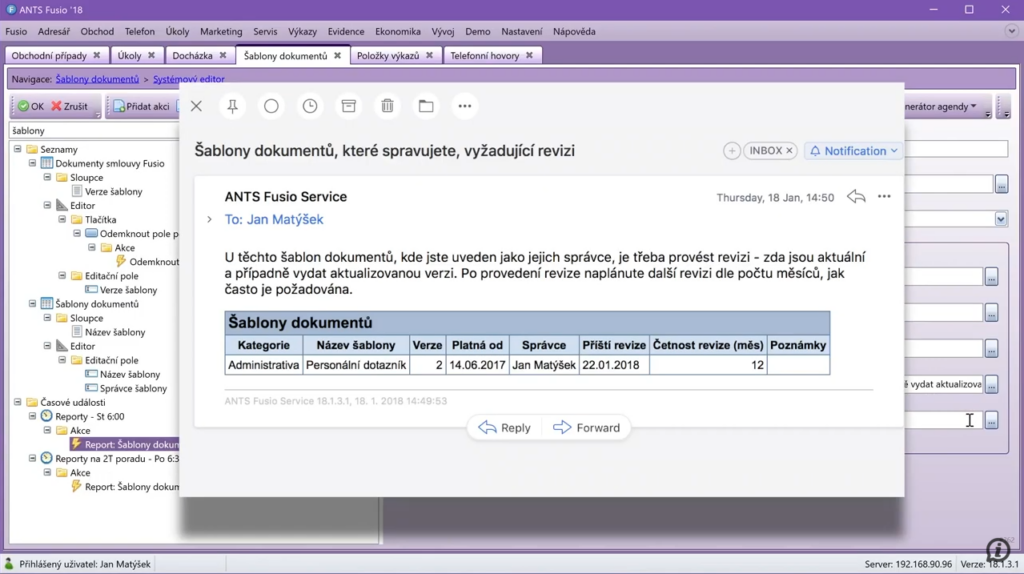Pin the email with the pin icon

(233, 106)
